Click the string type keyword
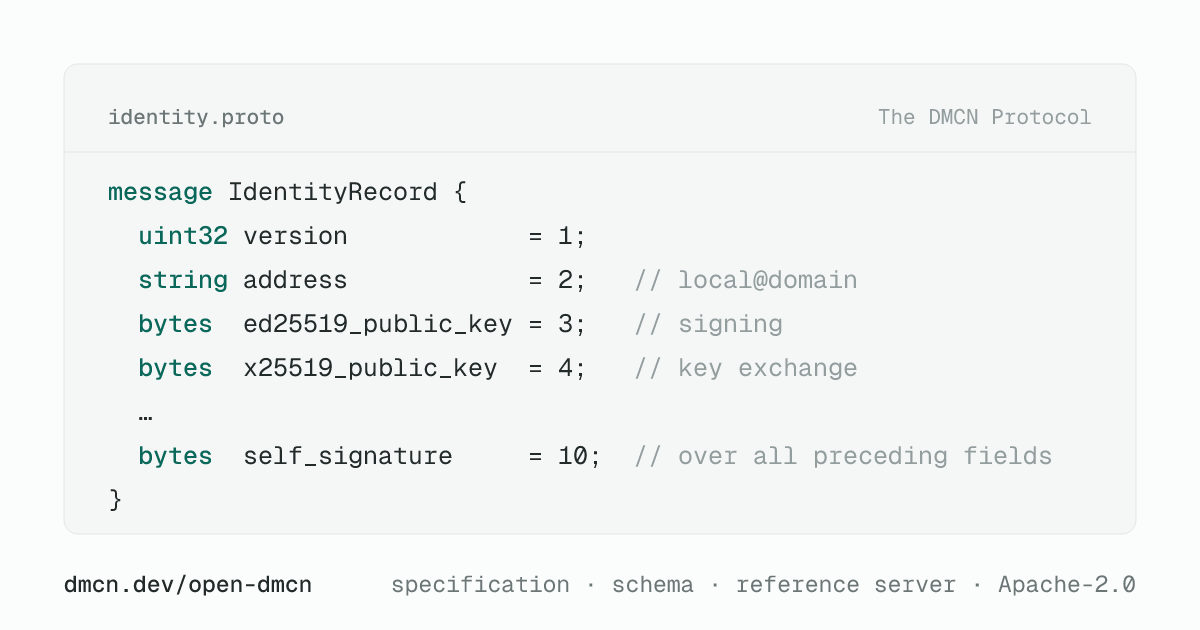Viewport: 1200px width, 630px height. click(183, 281)
